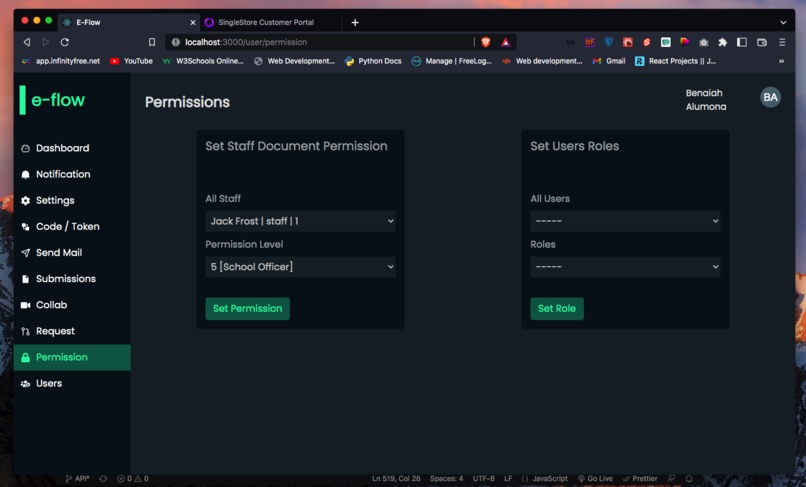The image size is (806, 487).
Task: Click the Set Permission button
Action: [248, 309]
